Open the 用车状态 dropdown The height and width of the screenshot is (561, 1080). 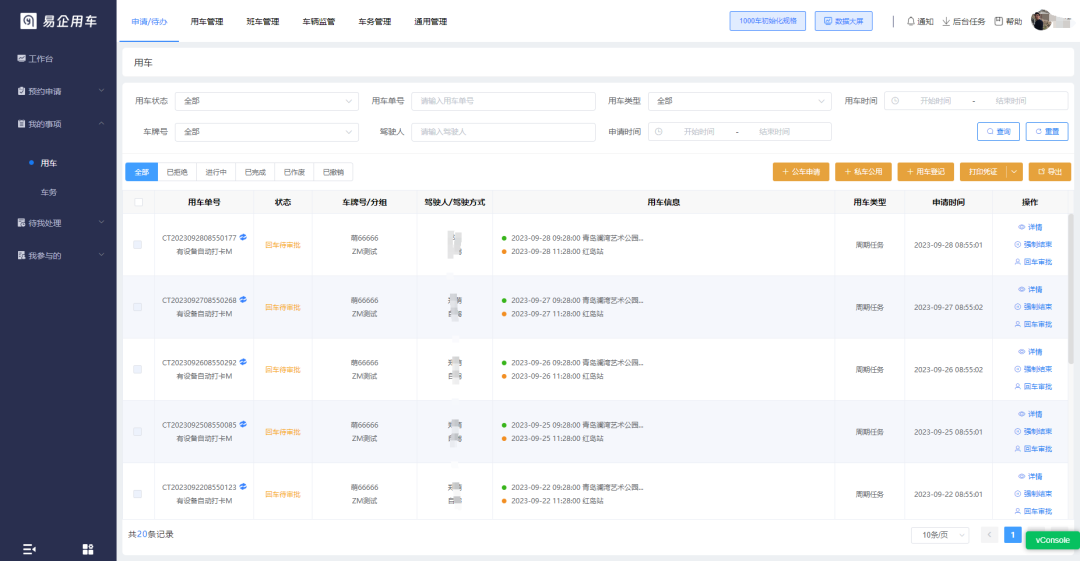coord(266,101)
